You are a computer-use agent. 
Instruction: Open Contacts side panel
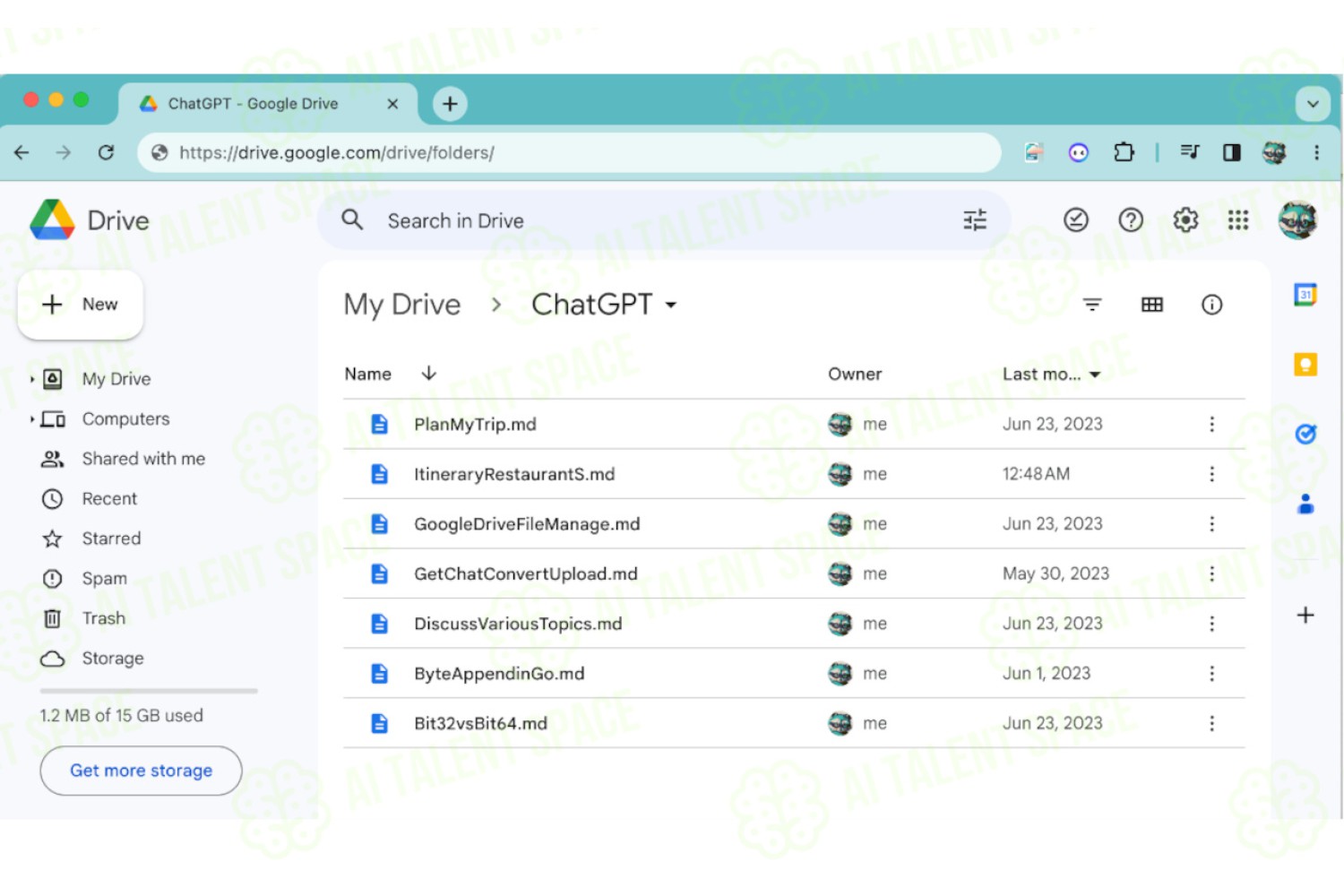1305,504
